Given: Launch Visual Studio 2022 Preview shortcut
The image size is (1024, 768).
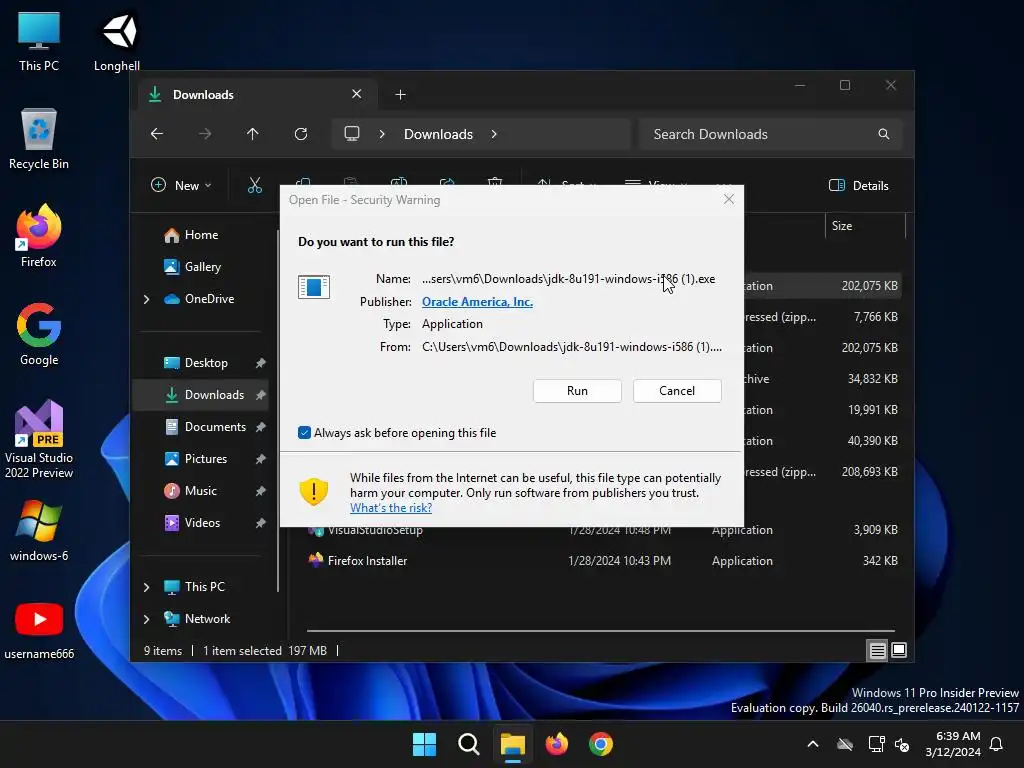Looking at the screenshot, I should click(x=39, y=439).
